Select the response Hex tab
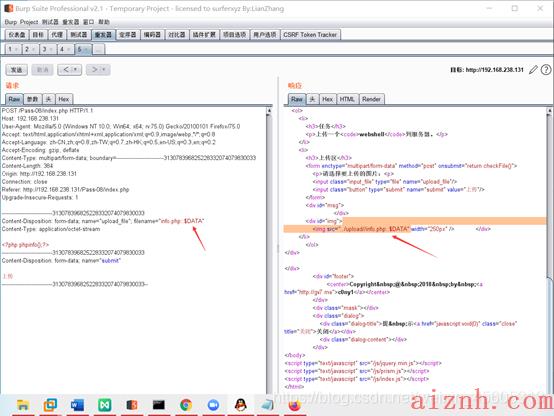Image resolution: width=554 pixels, height=416 pixels. coord(328,99)
